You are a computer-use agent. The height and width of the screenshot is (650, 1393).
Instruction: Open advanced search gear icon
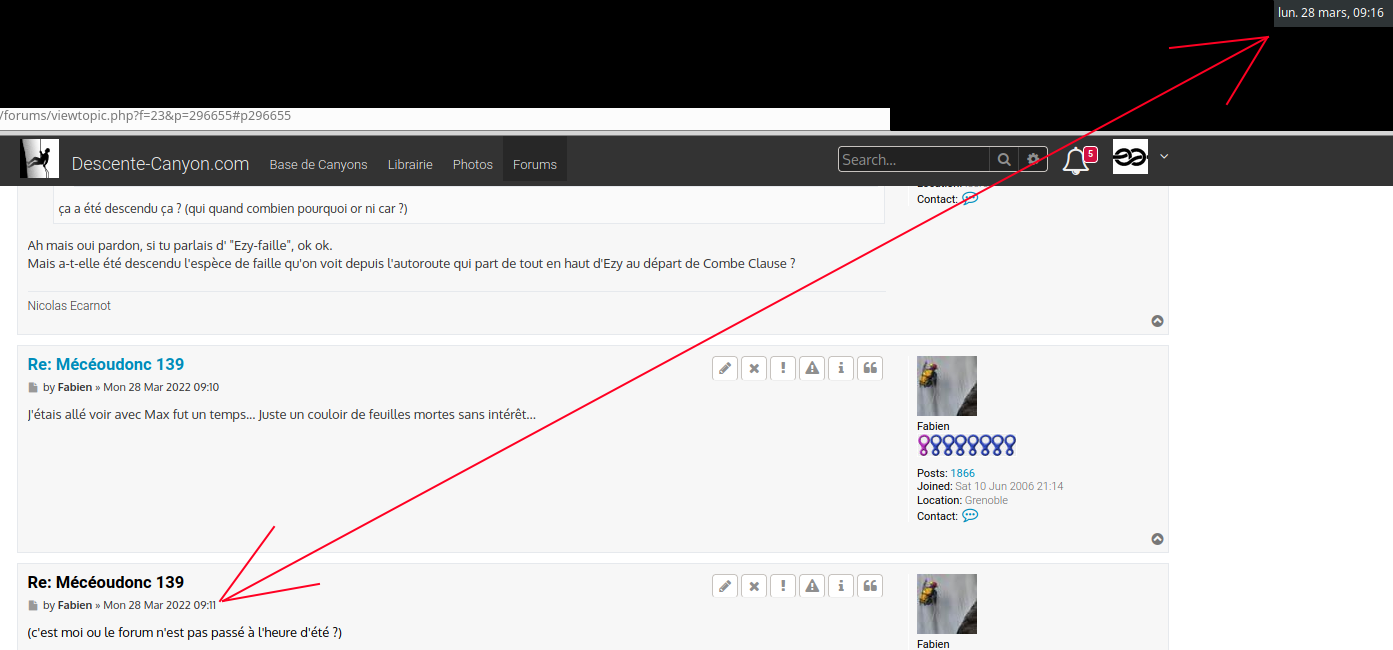coord(1033,160)
